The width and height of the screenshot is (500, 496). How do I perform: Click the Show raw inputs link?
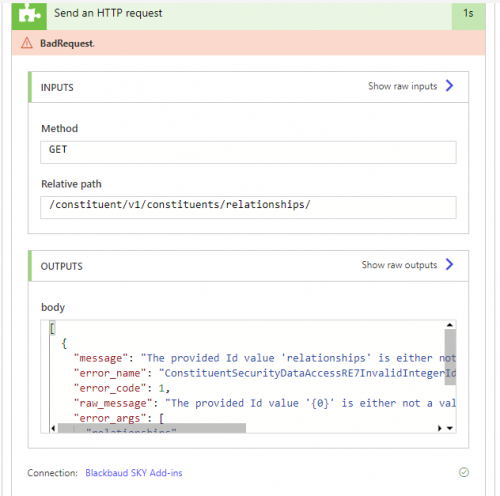pos(402,86)
